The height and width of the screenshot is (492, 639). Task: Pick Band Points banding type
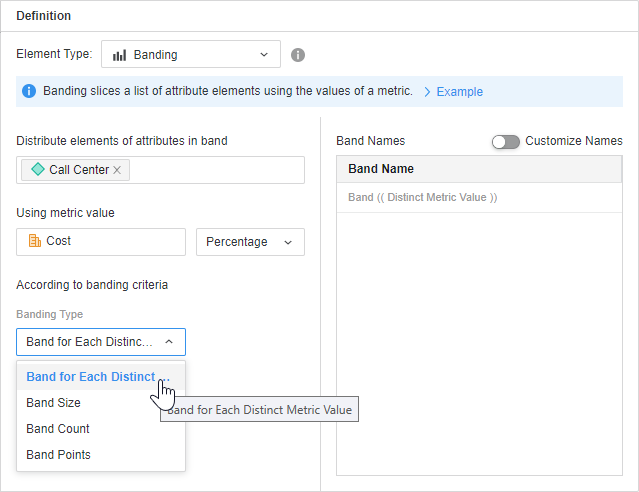click(58, 455)
